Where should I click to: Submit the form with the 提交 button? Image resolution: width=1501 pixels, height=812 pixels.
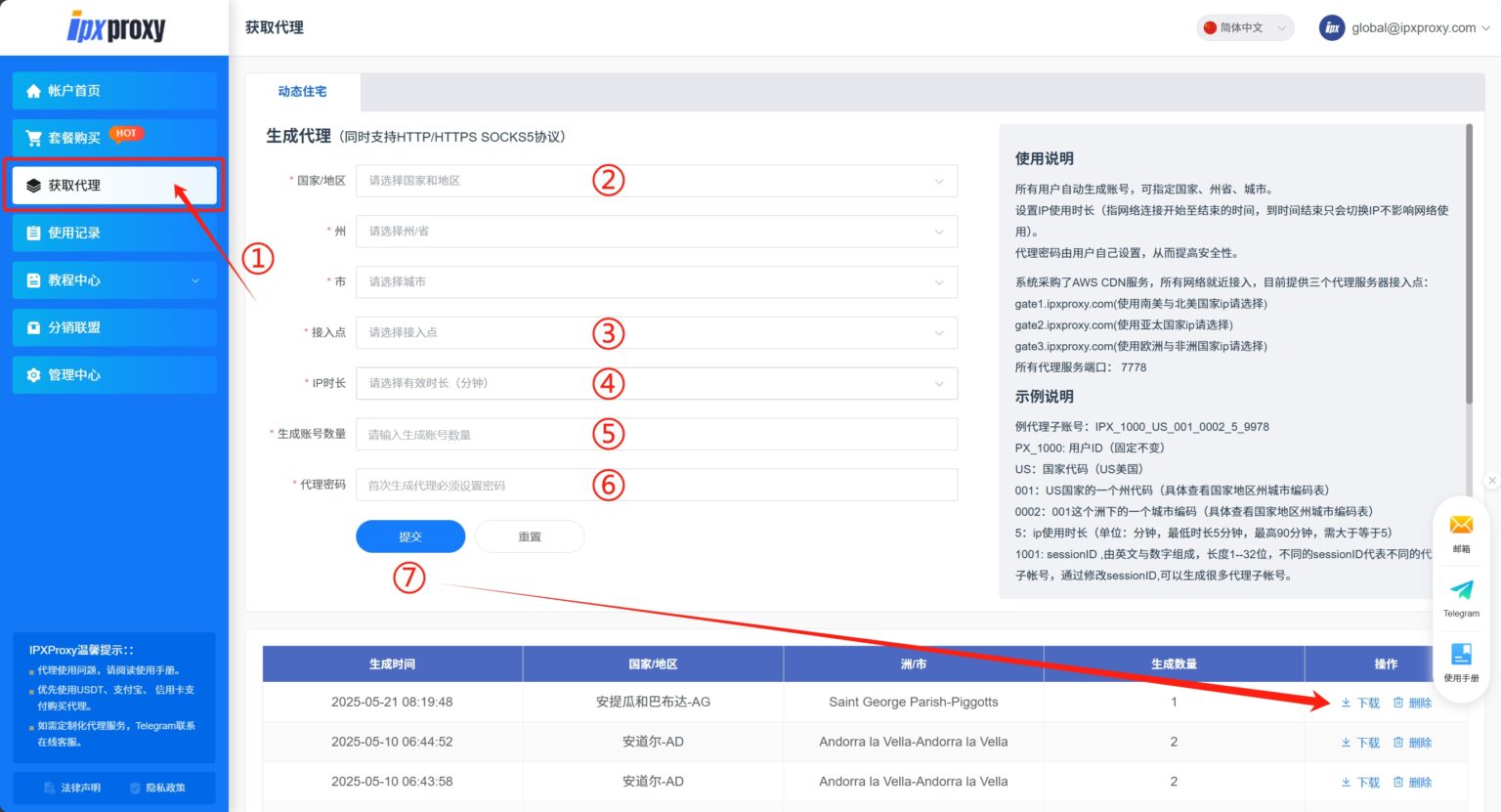(x=410, y=535)
